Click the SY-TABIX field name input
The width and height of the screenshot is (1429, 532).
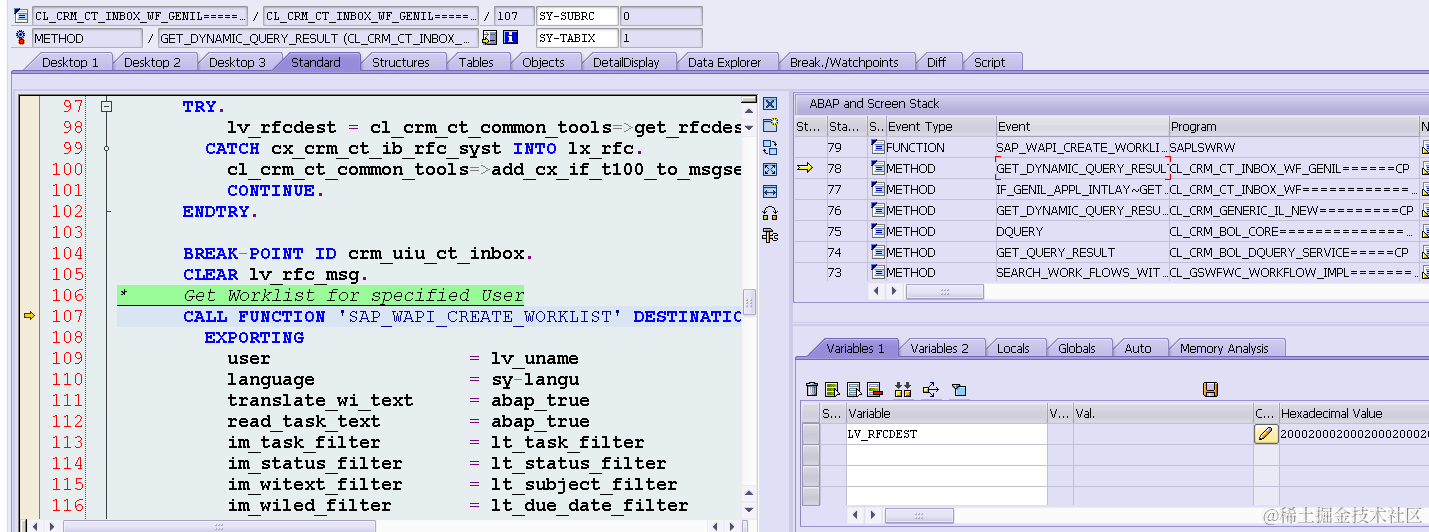tap(576, 38)
